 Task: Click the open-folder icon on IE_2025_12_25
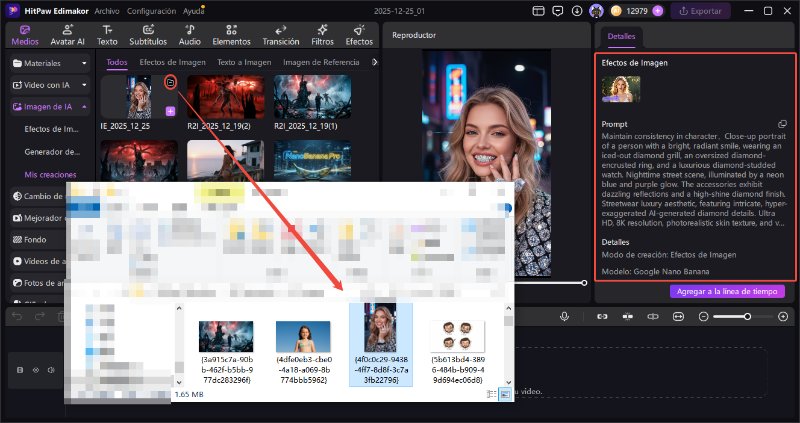(171, 81)
